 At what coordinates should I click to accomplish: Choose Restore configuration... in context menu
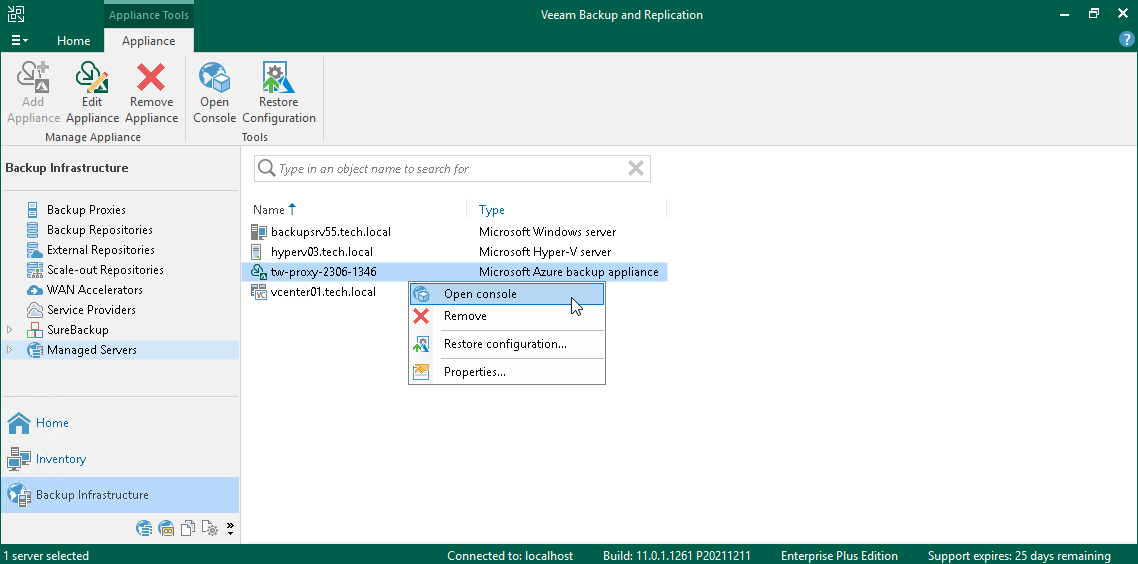click(507, 344)
